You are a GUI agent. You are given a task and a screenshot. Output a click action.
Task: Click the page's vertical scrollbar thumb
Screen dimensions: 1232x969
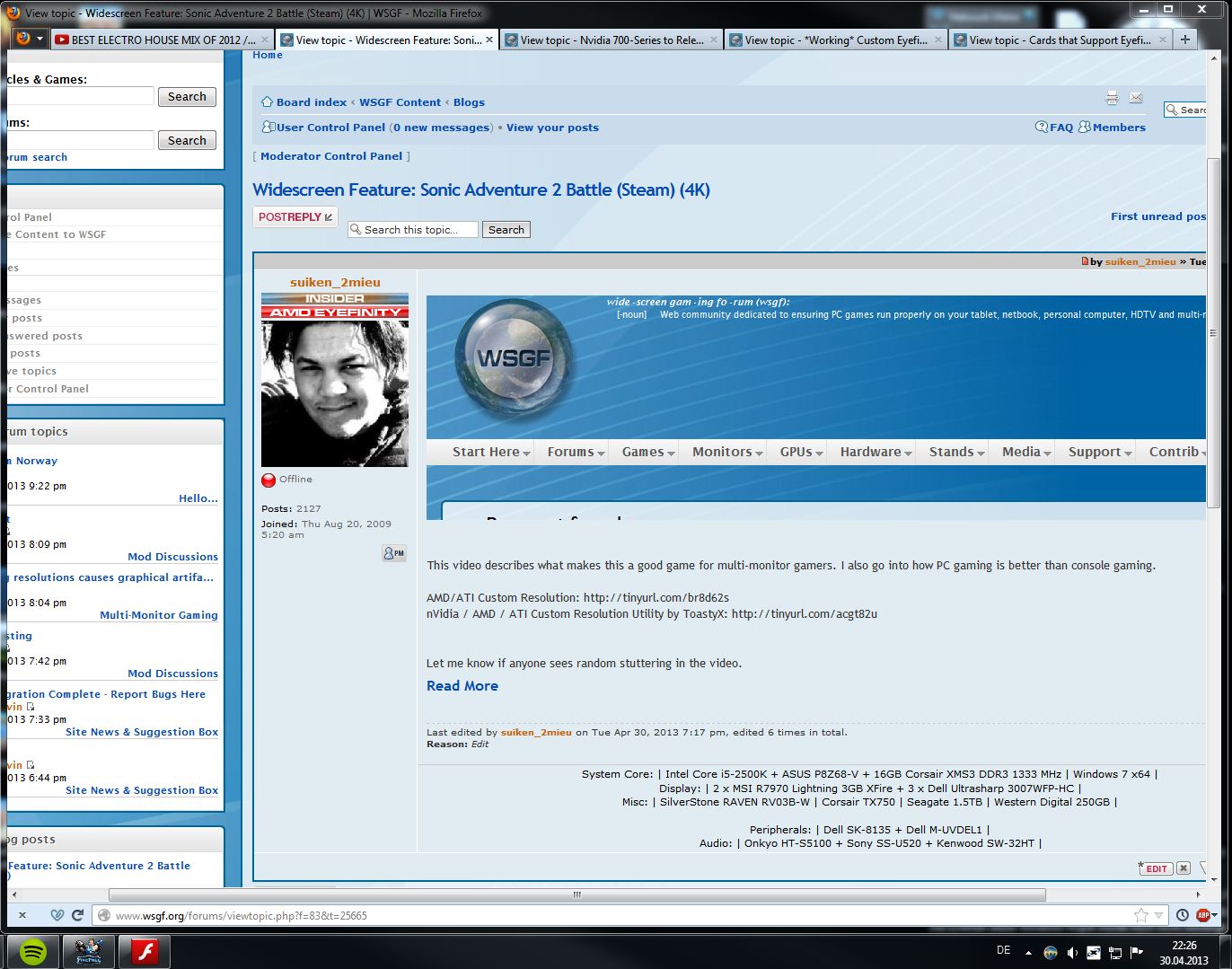(x=1213, y=331)
